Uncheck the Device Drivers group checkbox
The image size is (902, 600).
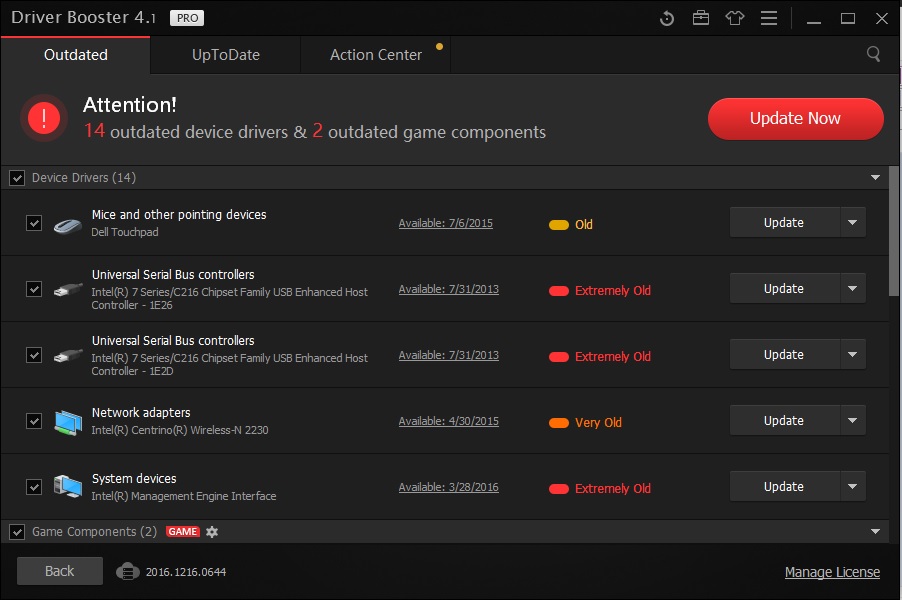click(x=17, y=178)
